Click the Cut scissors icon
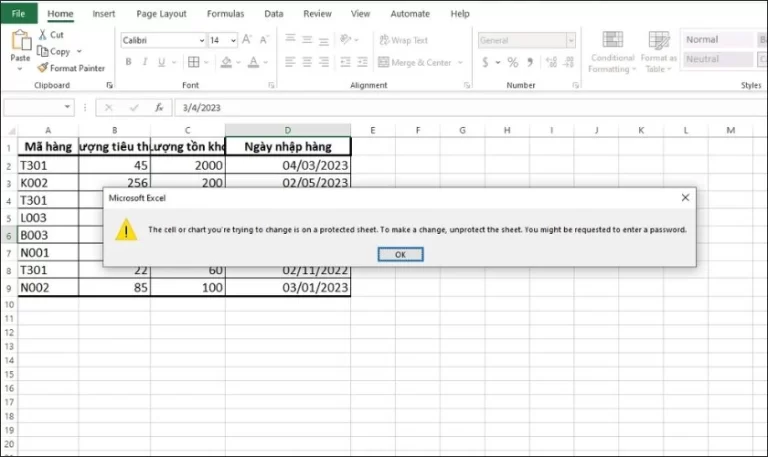 [43, 34]
